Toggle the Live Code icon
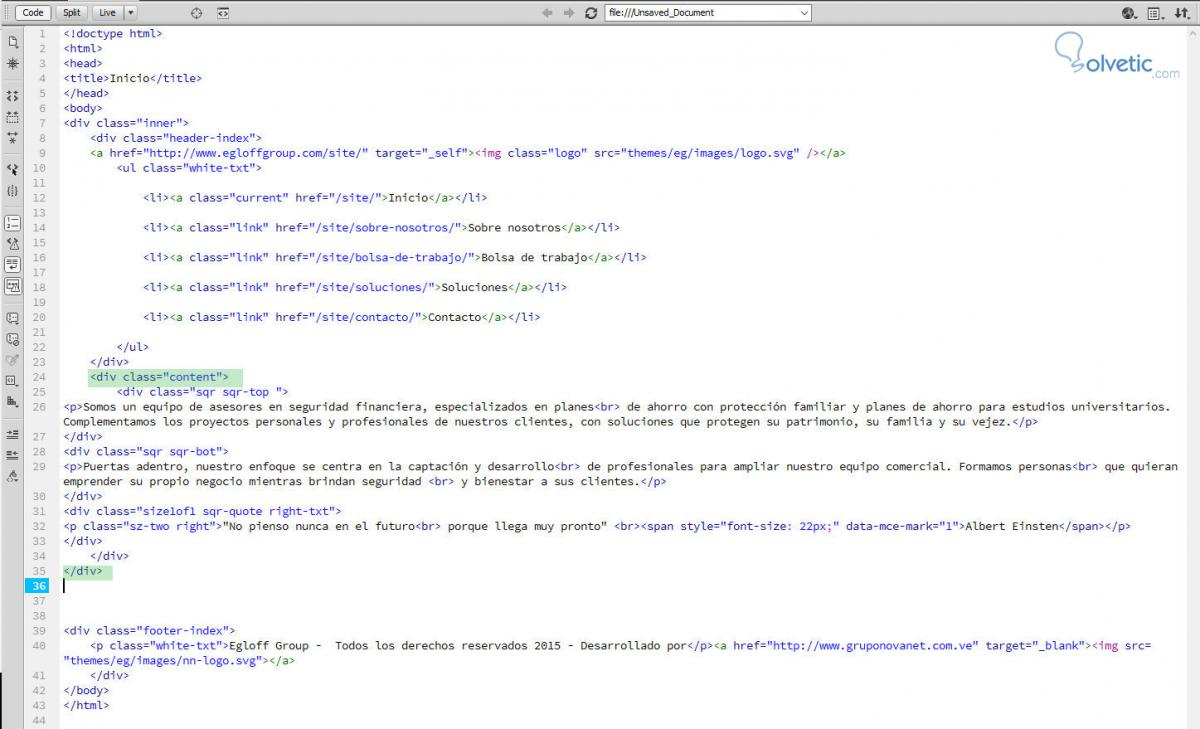1200x729 pixels. [223, 13]
